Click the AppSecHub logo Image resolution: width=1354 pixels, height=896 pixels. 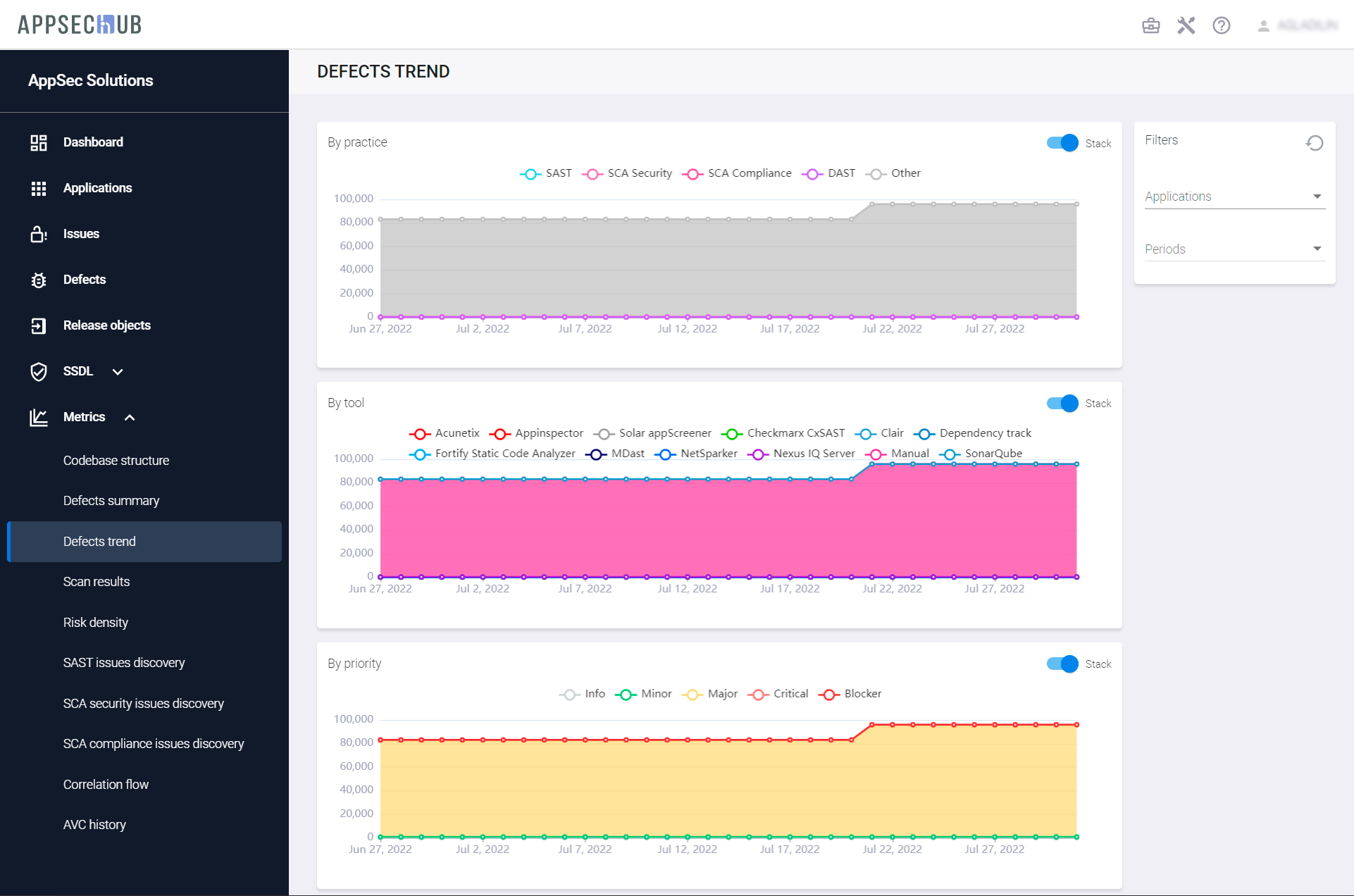(x=80, y=25)
